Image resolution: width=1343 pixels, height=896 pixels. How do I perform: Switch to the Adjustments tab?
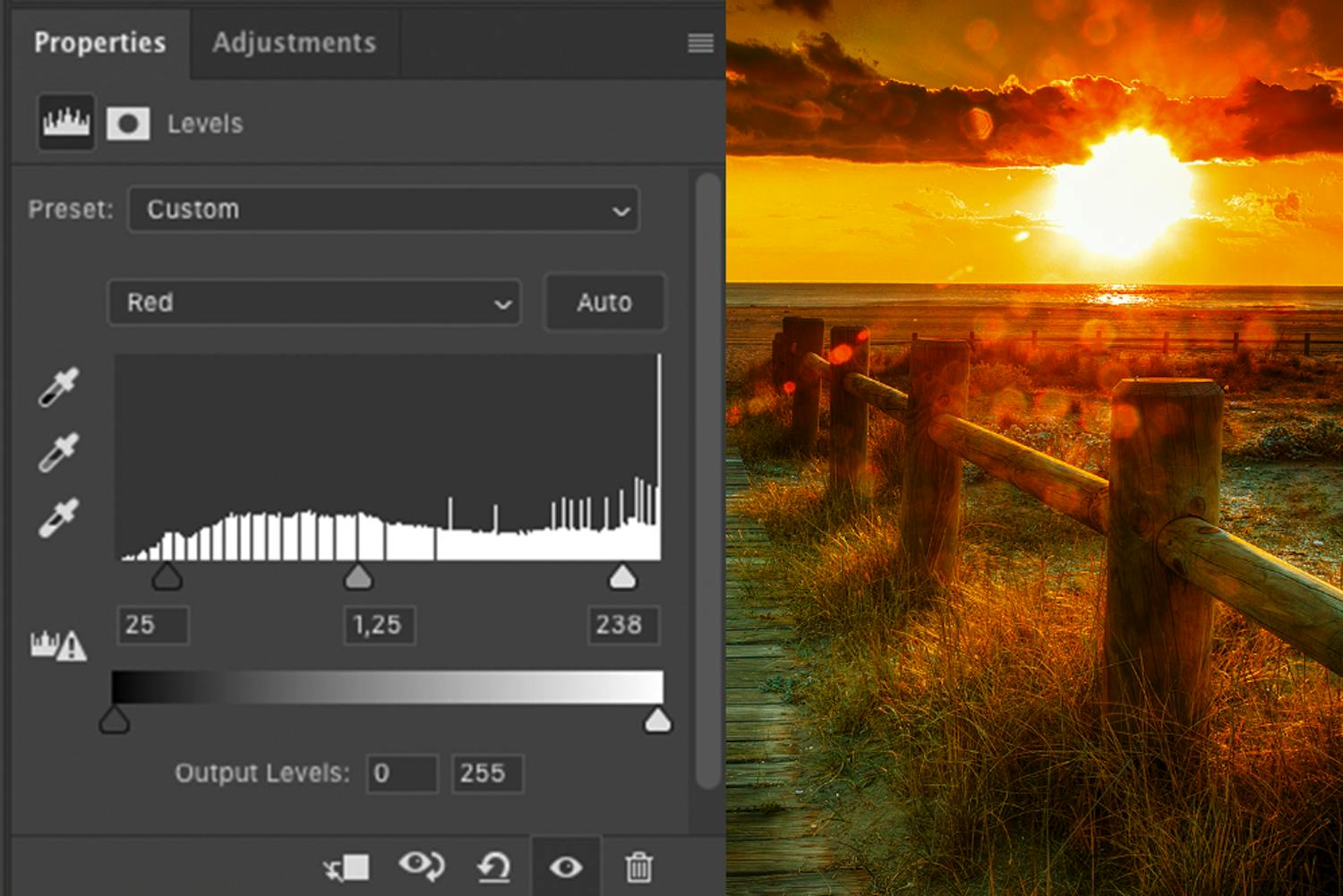(293, 43)
